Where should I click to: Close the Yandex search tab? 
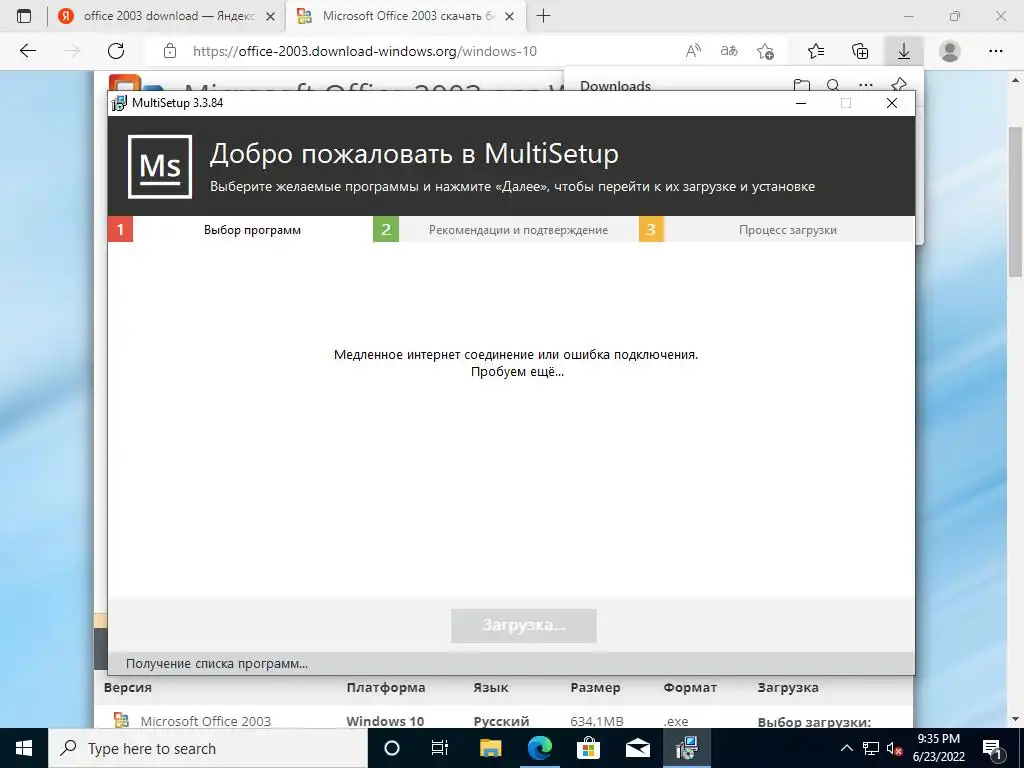(270, 17)
